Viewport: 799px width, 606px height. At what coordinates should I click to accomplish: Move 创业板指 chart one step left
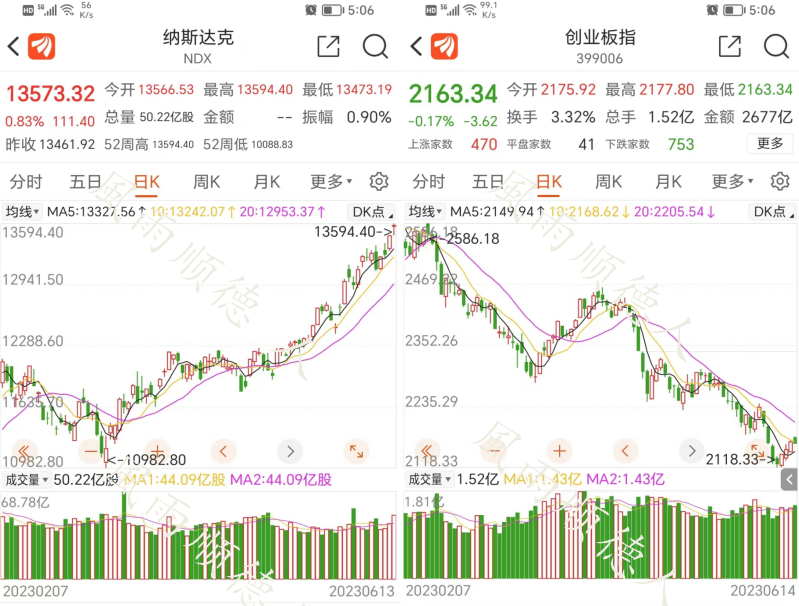(625, 451)
